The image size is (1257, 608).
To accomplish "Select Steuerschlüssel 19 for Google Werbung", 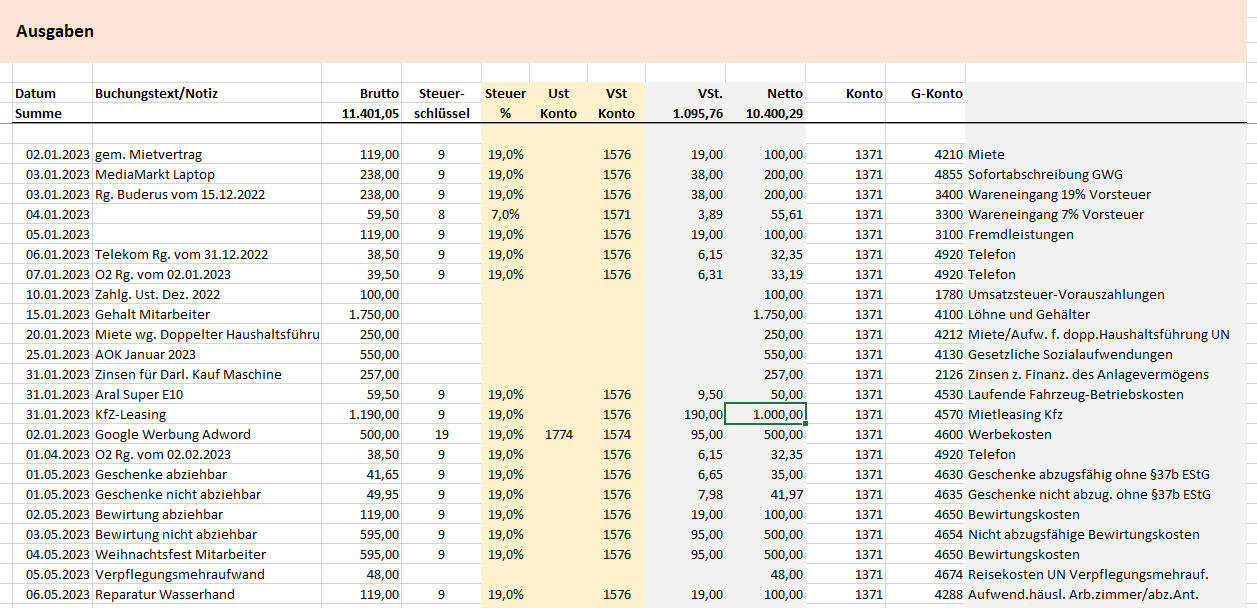I will pyautogui.click(x=441, y=434).
